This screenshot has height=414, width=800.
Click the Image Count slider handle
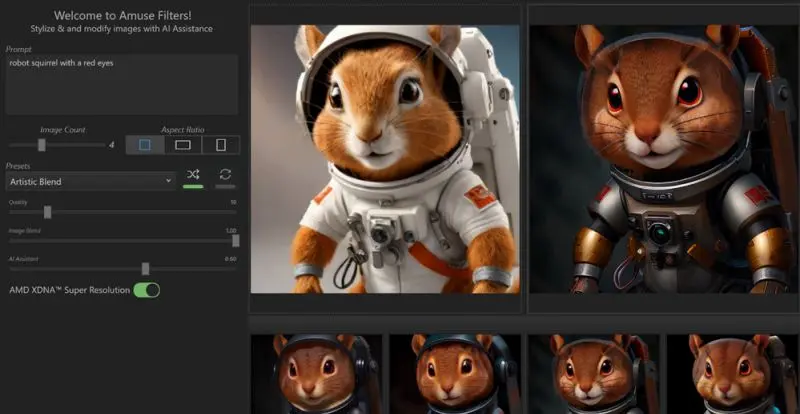41,145
